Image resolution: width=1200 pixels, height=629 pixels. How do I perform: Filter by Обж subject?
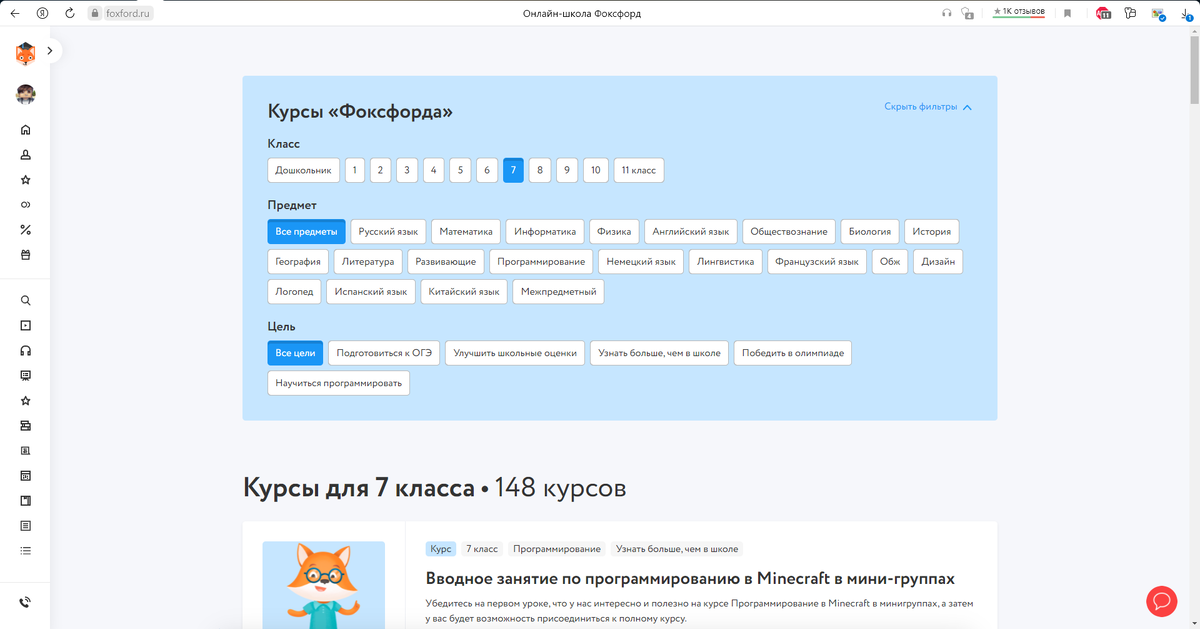click(x=890, y=262)
